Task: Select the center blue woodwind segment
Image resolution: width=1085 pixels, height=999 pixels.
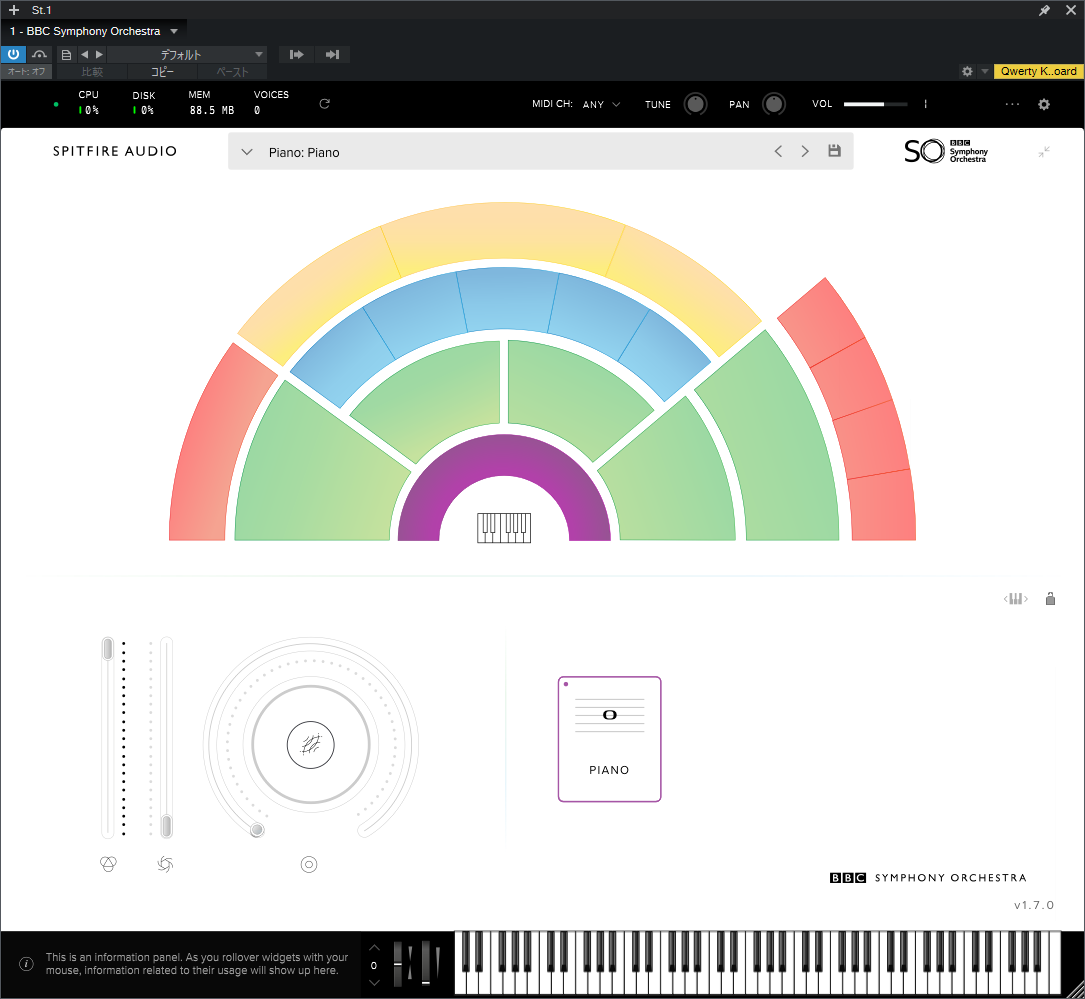Action: coord(507,299)
